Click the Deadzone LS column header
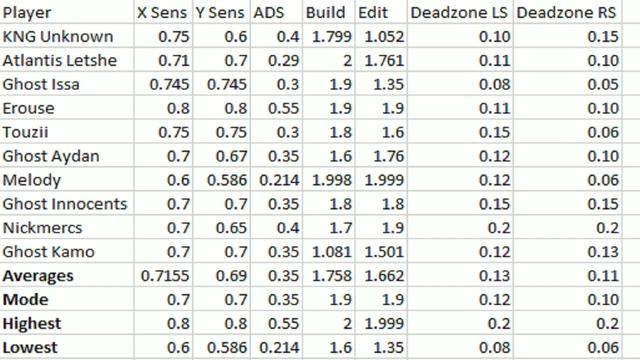This screenshot has height=360, width=640. coord(460,12)
